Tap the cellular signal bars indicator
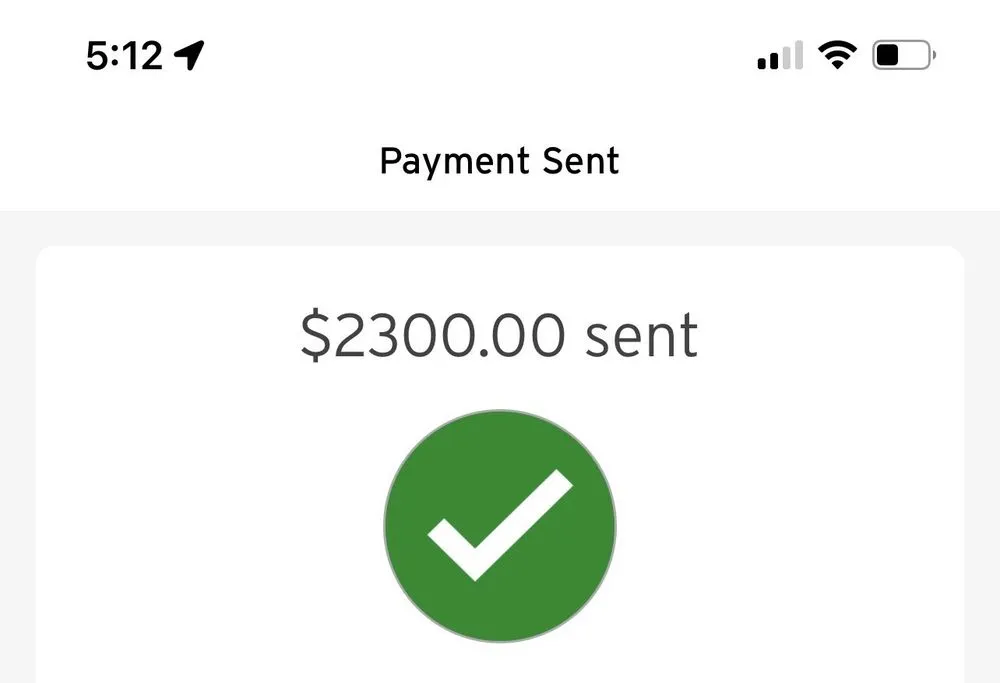The height and width of the screenshot is (683, 1000). tap(780, 56)
